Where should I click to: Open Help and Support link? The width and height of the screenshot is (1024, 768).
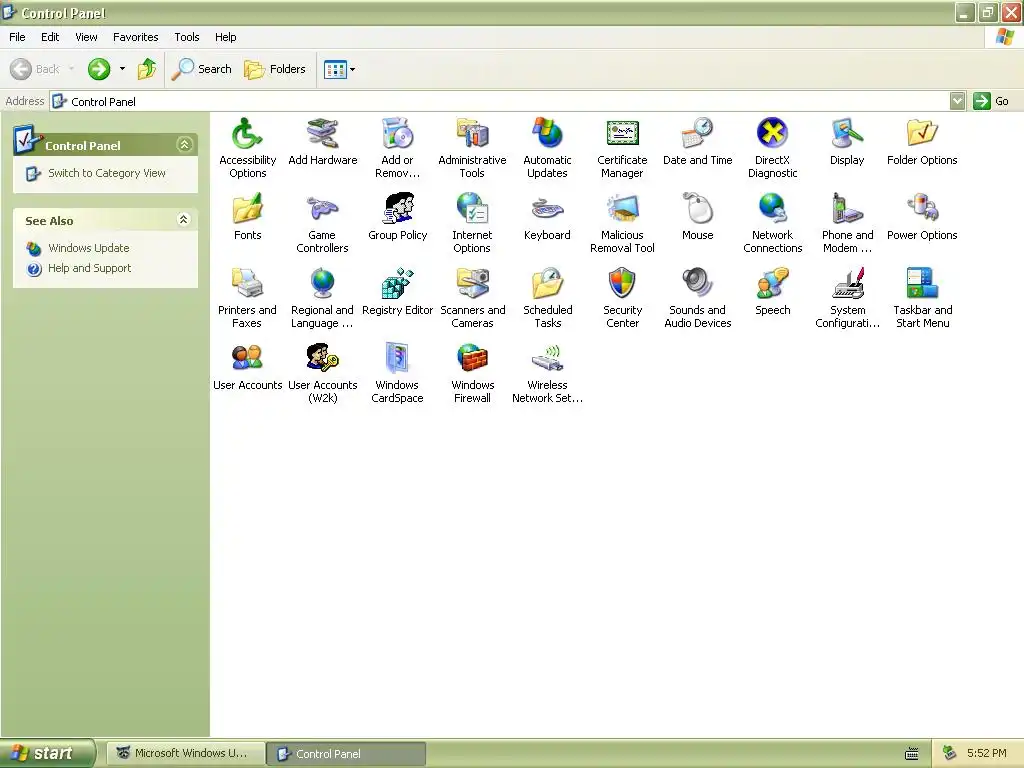coord(89,268)
